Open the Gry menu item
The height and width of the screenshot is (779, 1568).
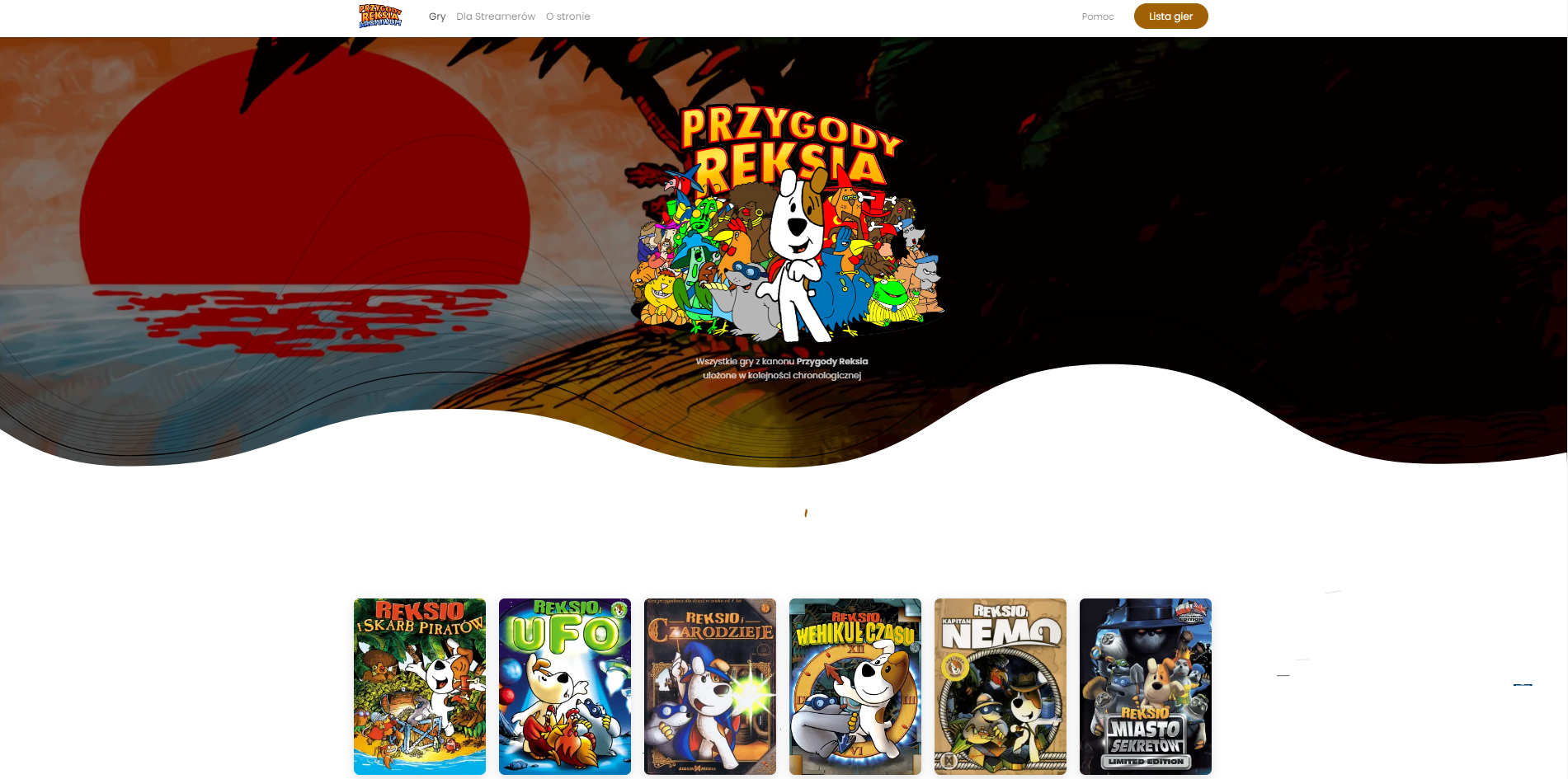point(436,16)
